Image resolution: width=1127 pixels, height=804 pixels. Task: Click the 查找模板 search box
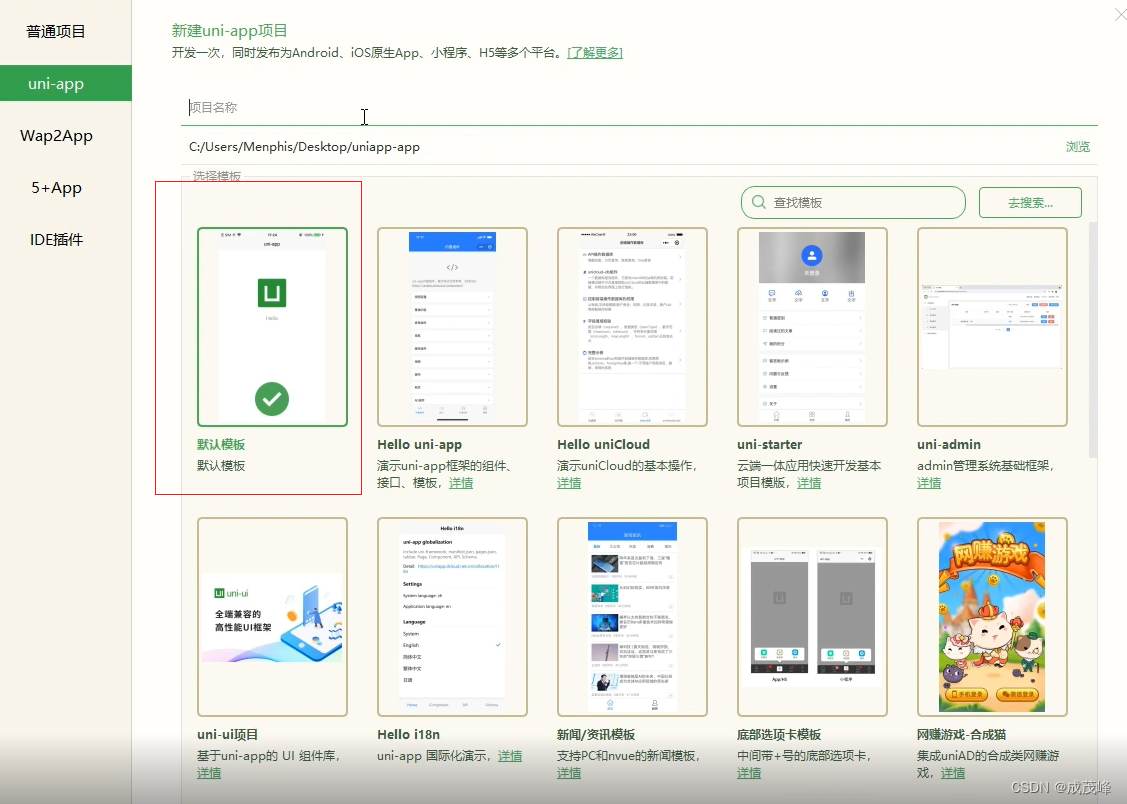[x=853, y=203]
